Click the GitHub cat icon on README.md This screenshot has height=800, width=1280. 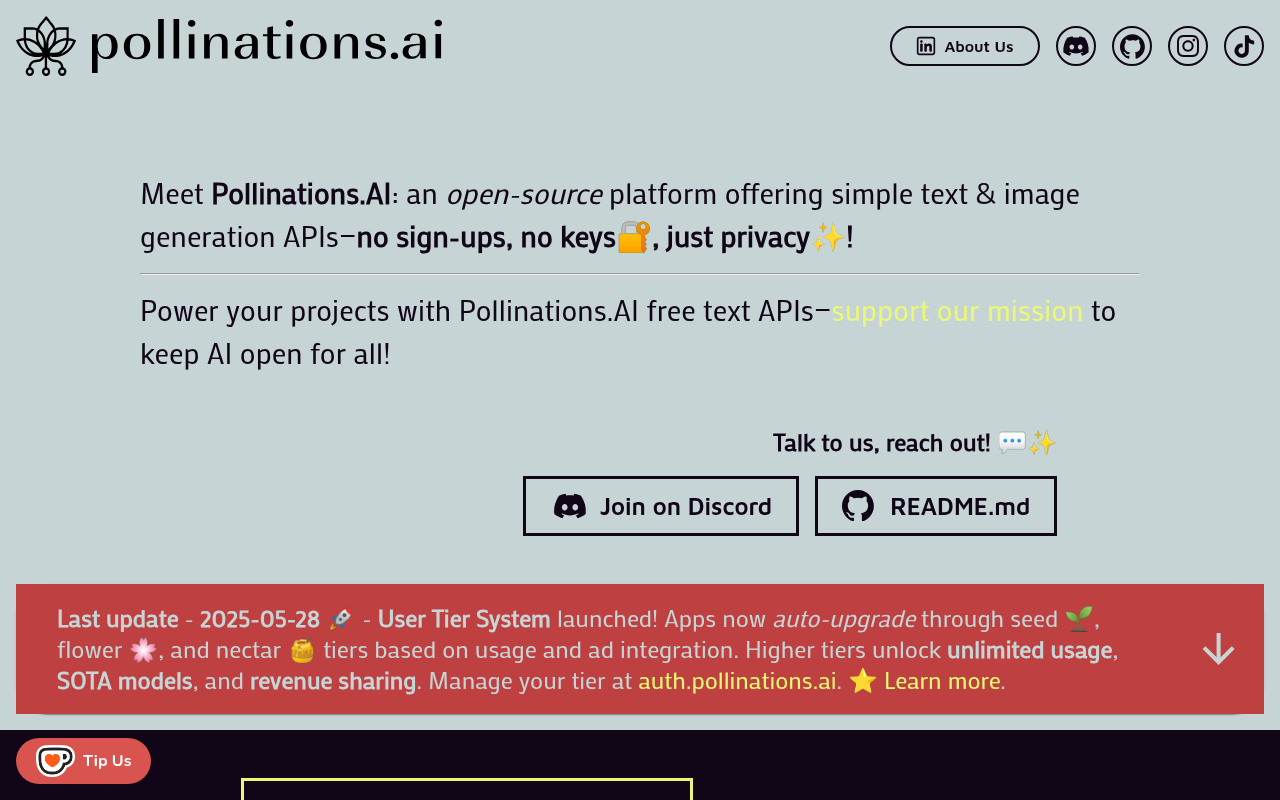pyautogui.click(x=856, y=505)
